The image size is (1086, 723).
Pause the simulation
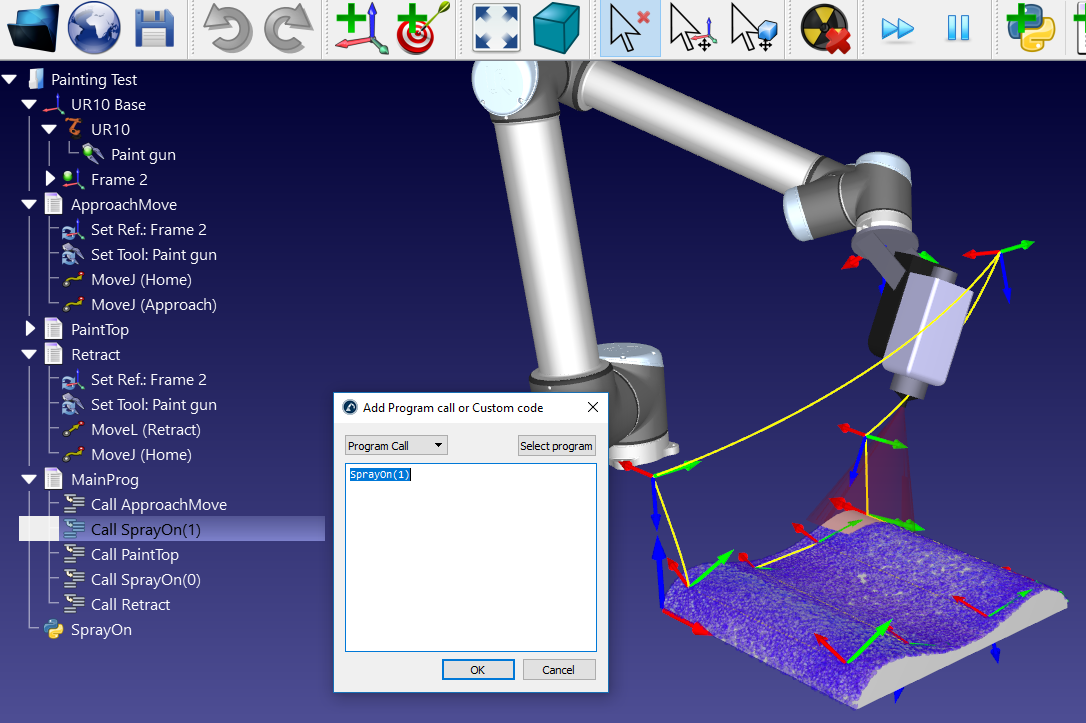point(958,28)
